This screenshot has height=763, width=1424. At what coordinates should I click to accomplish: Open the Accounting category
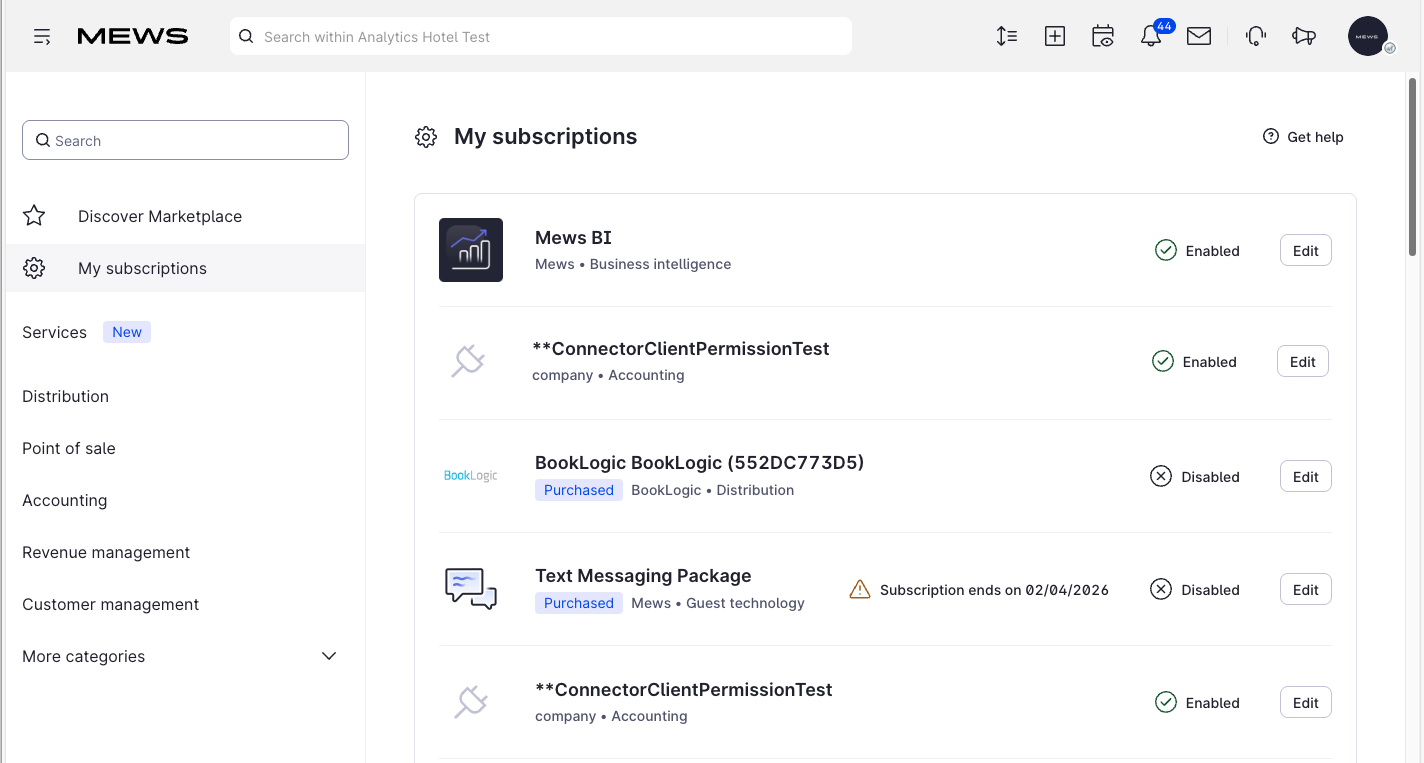coord(64,500)
